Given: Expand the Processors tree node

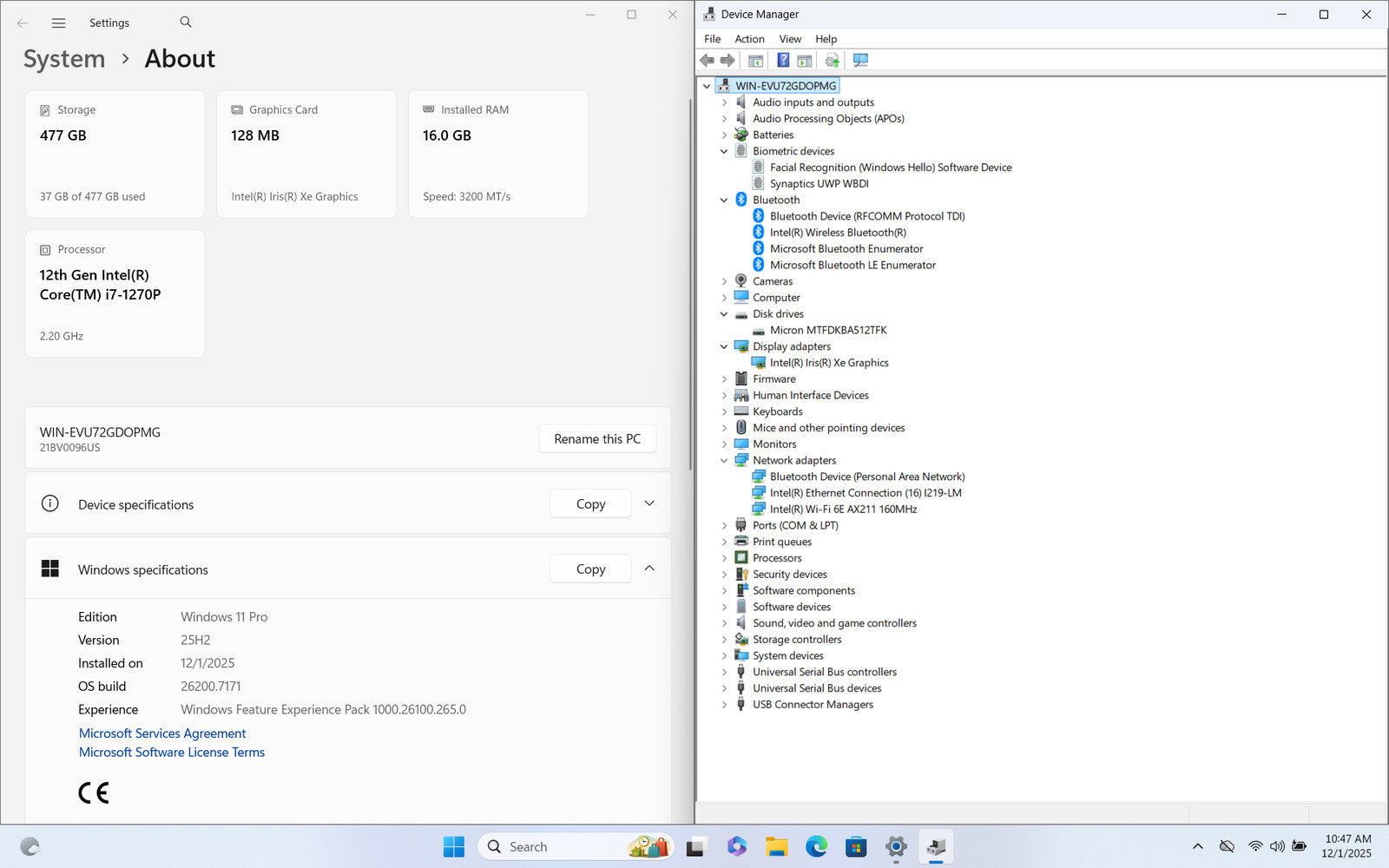Looking at the screenshot, I should point(724,558).
